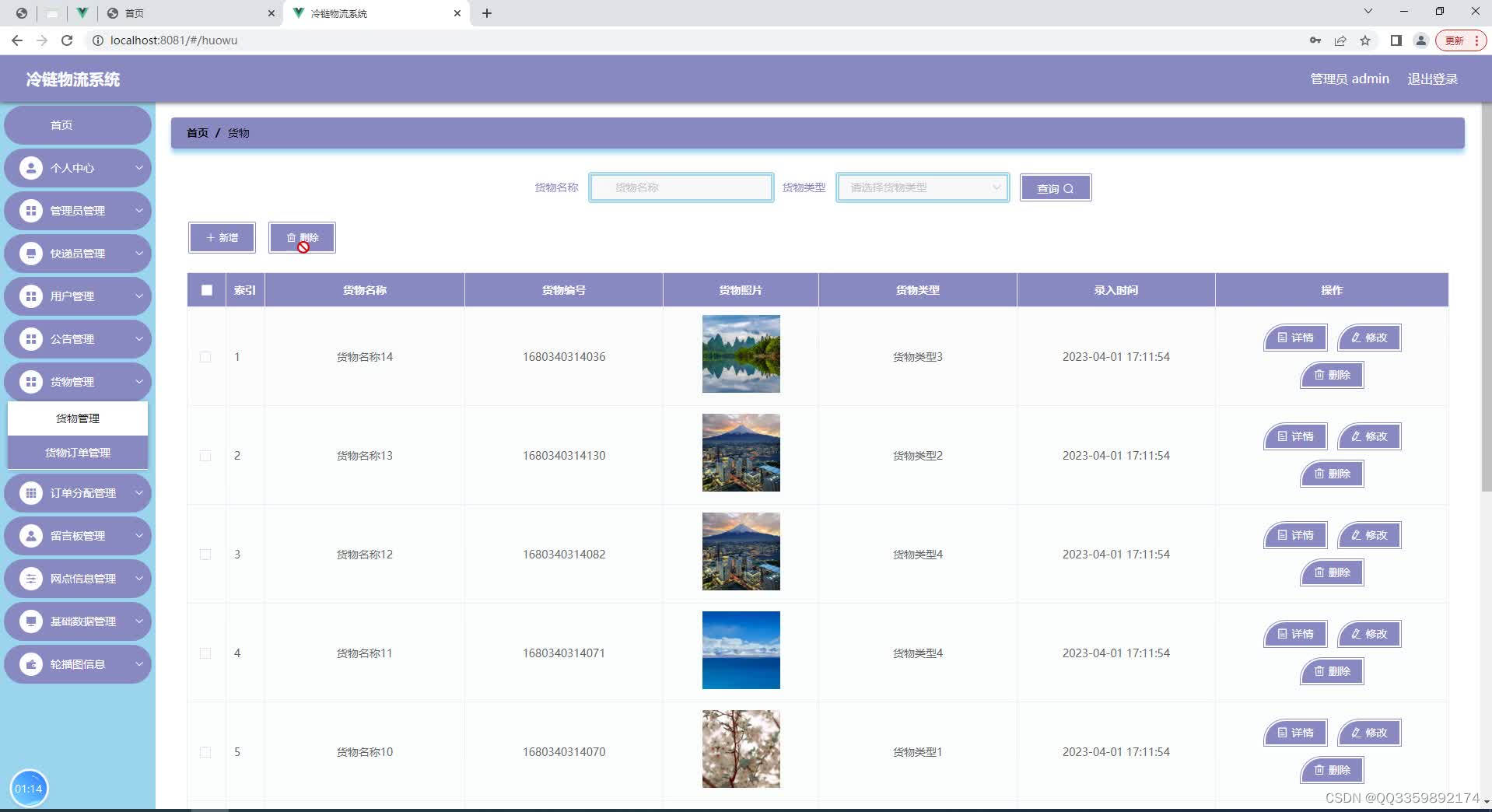Open the 货物类型 dropdown filter
This screenshot has height=812, width=1492.
pos(923,187)
